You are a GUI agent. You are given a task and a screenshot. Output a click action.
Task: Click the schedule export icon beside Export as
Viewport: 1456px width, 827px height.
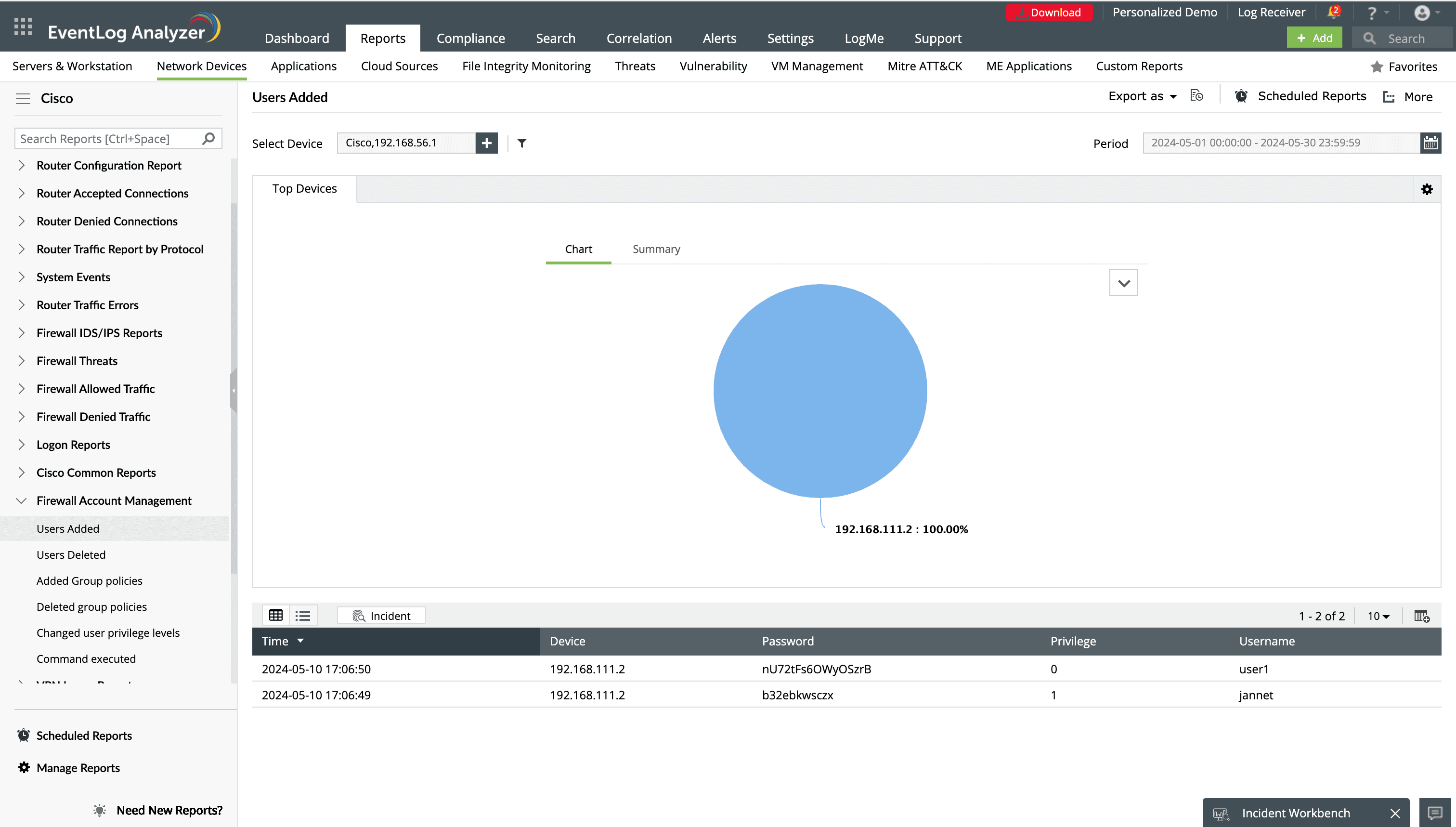click(1196, 95)
